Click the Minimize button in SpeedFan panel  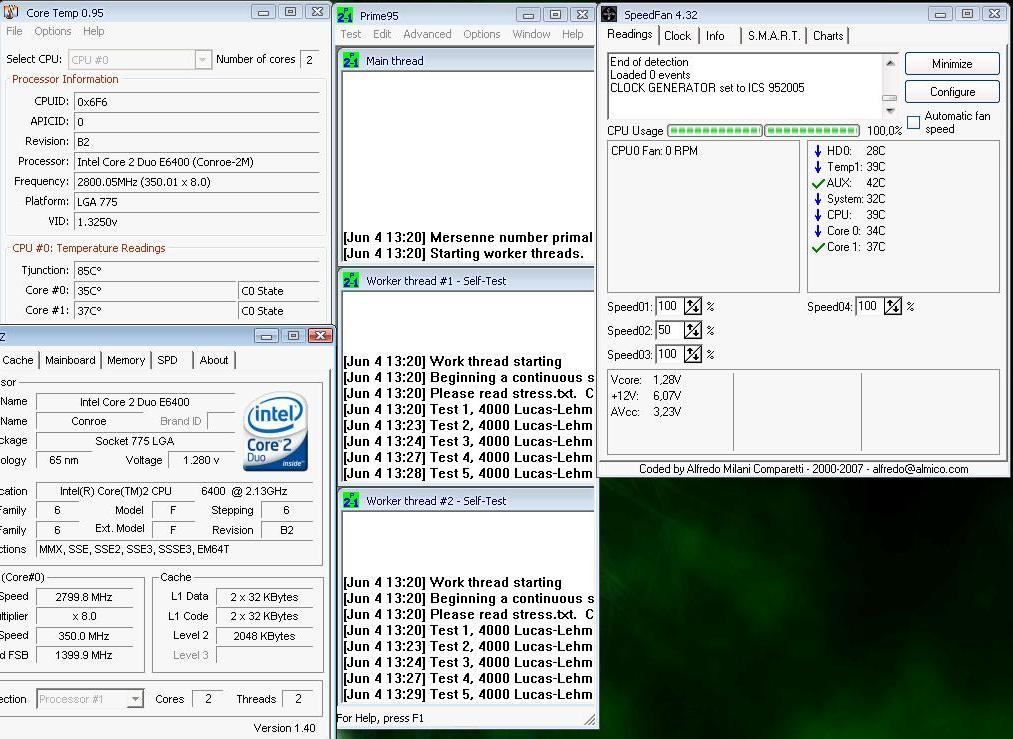click(x=952, y=64)
